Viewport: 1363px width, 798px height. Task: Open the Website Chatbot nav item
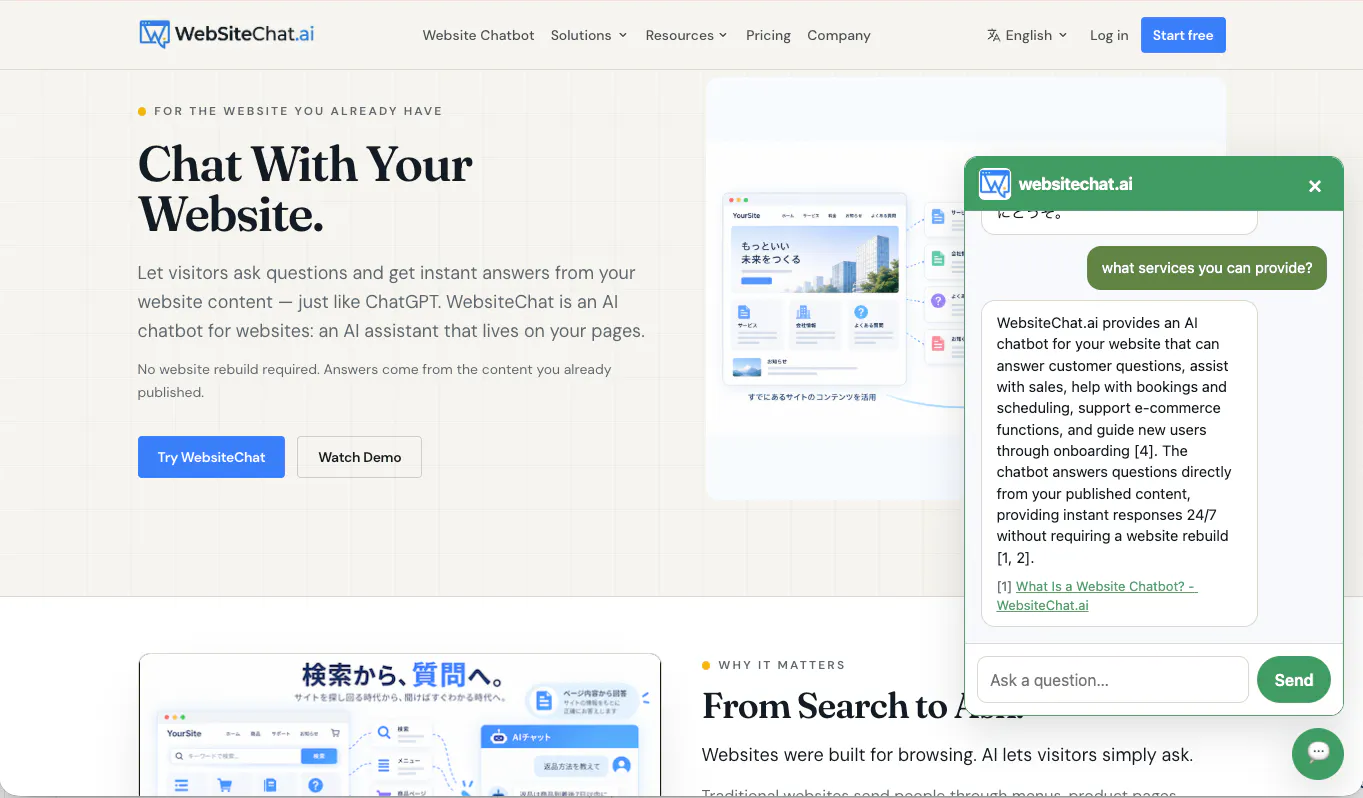coord(478,35)
